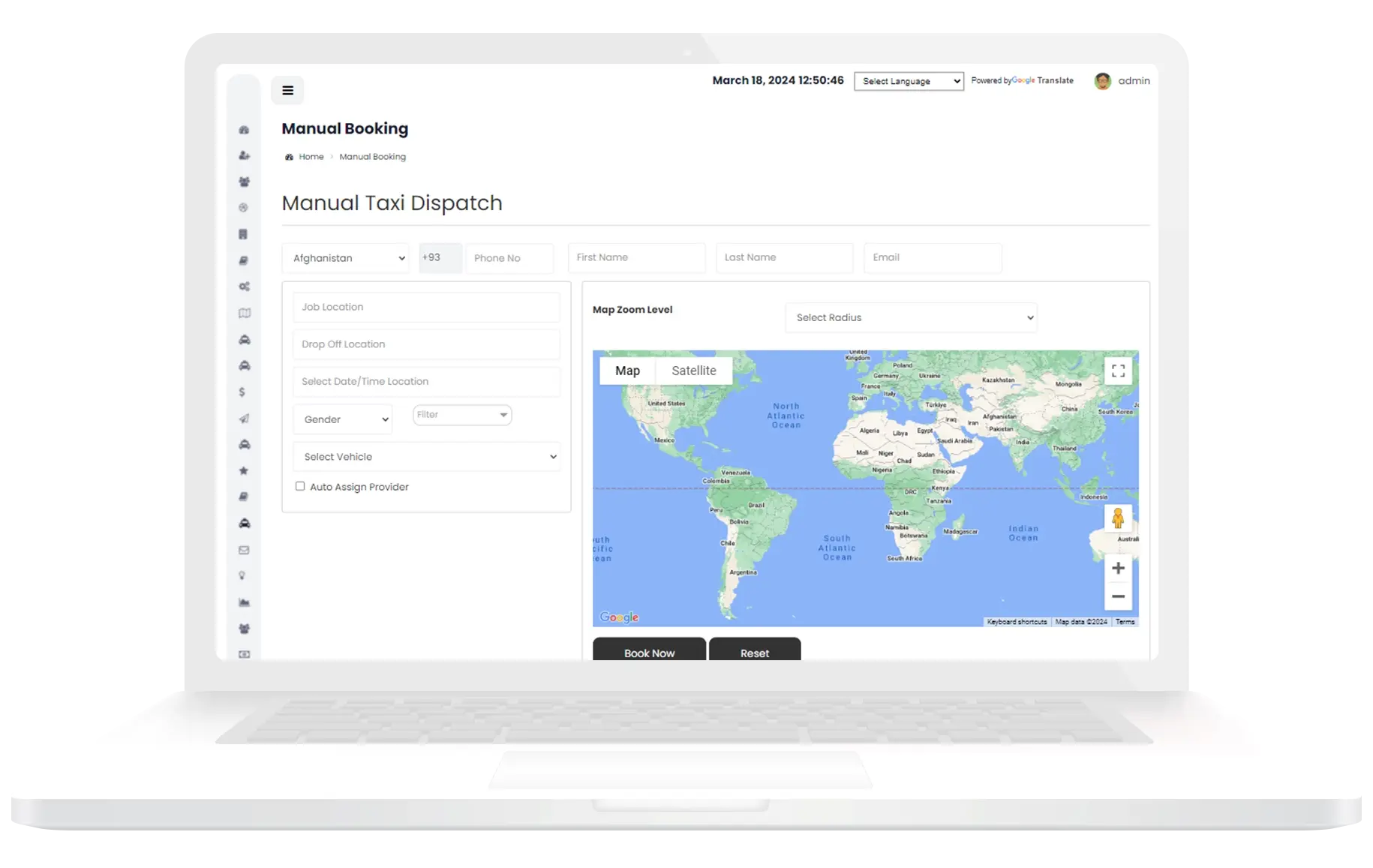This screenshot has height=868, width=1373.
Task: Open group icon below the add-user icon
Action: pyautogui.click(x=244, y=182)
